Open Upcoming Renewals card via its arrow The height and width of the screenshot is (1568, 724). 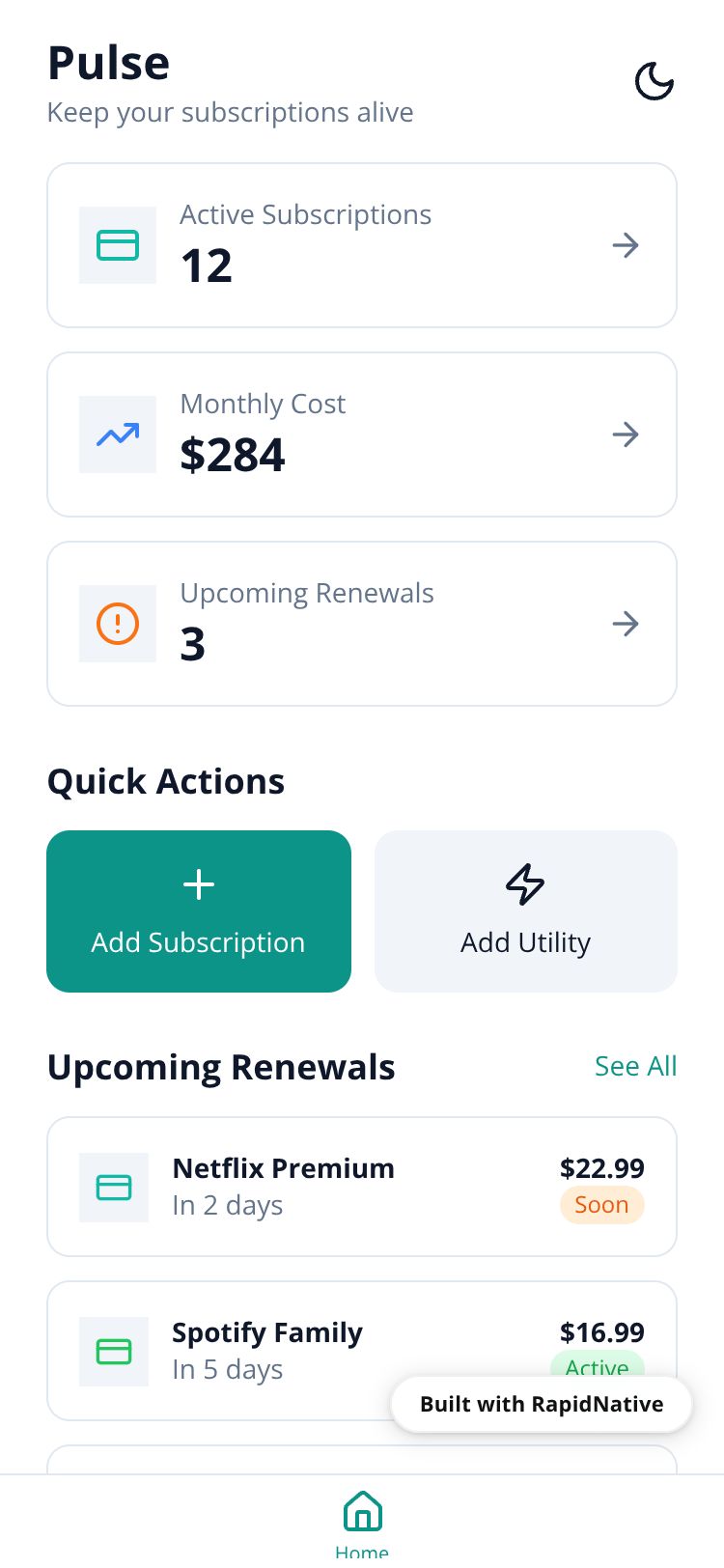click(626, 624)
